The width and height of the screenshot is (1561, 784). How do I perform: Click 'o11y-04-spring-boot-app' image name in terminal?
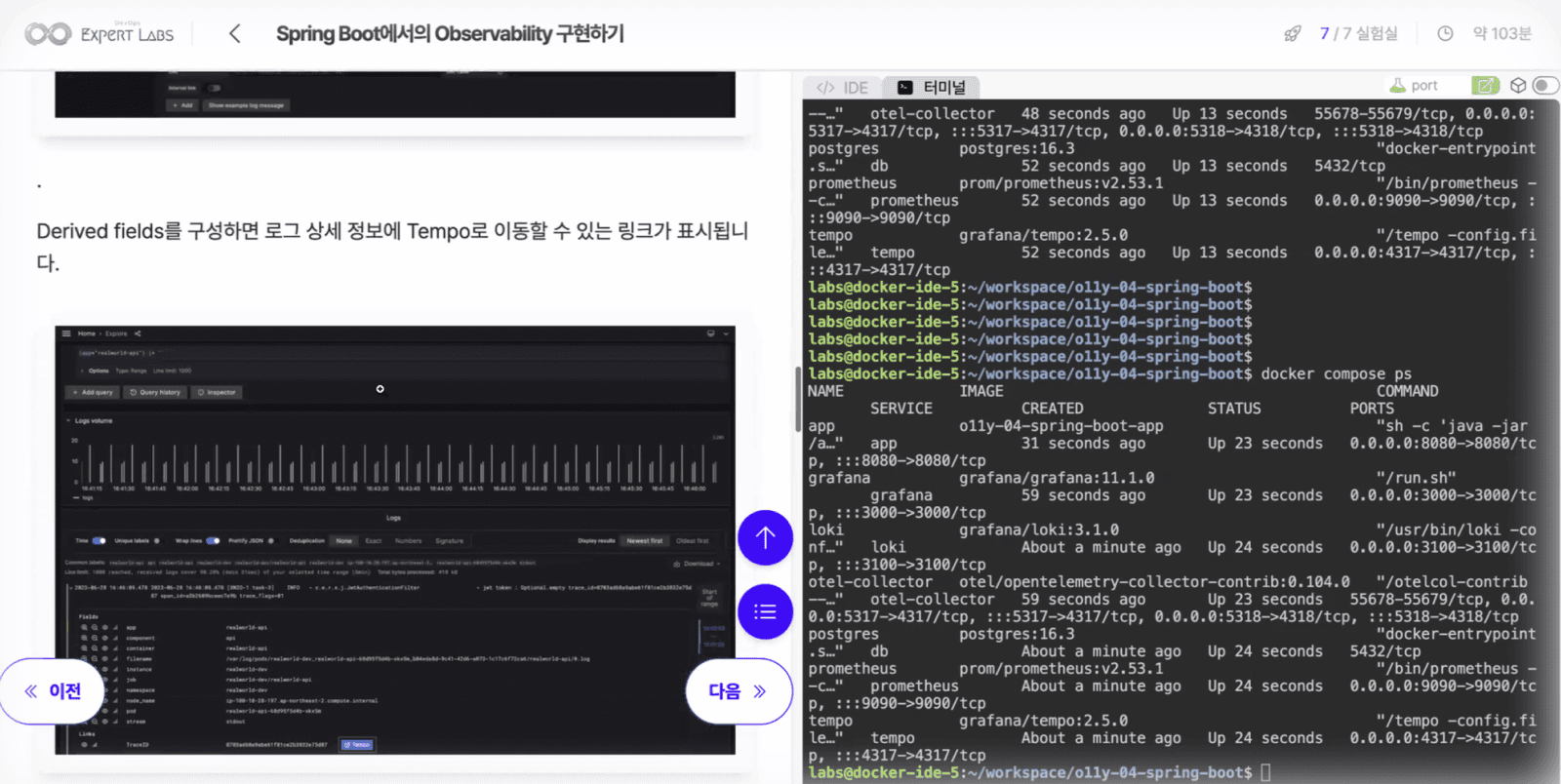1061,426
